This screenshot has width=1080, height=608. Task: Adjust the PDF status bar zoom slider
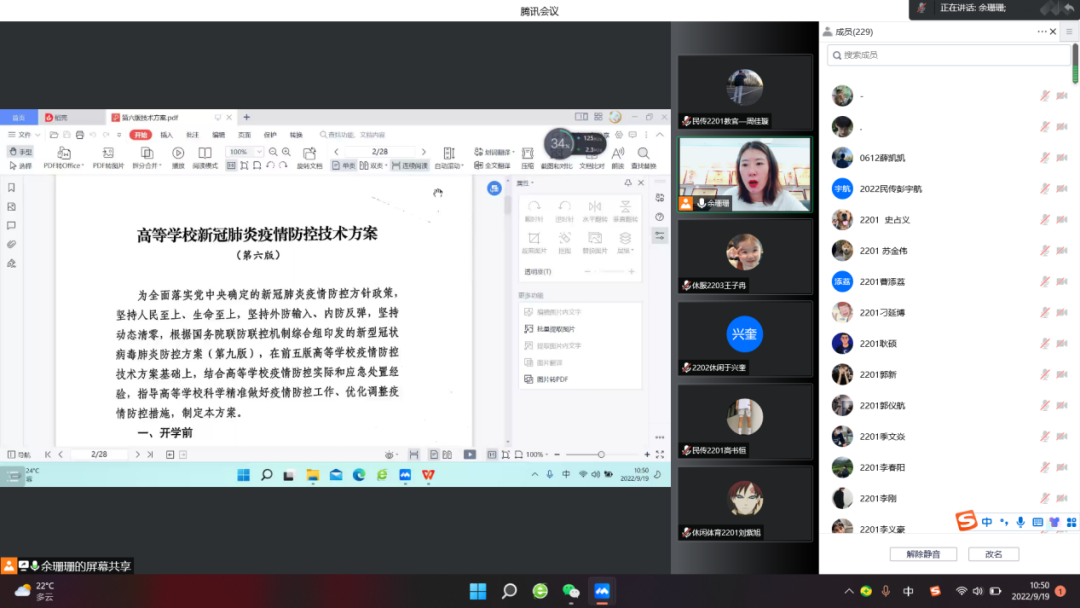coord(601,454)
